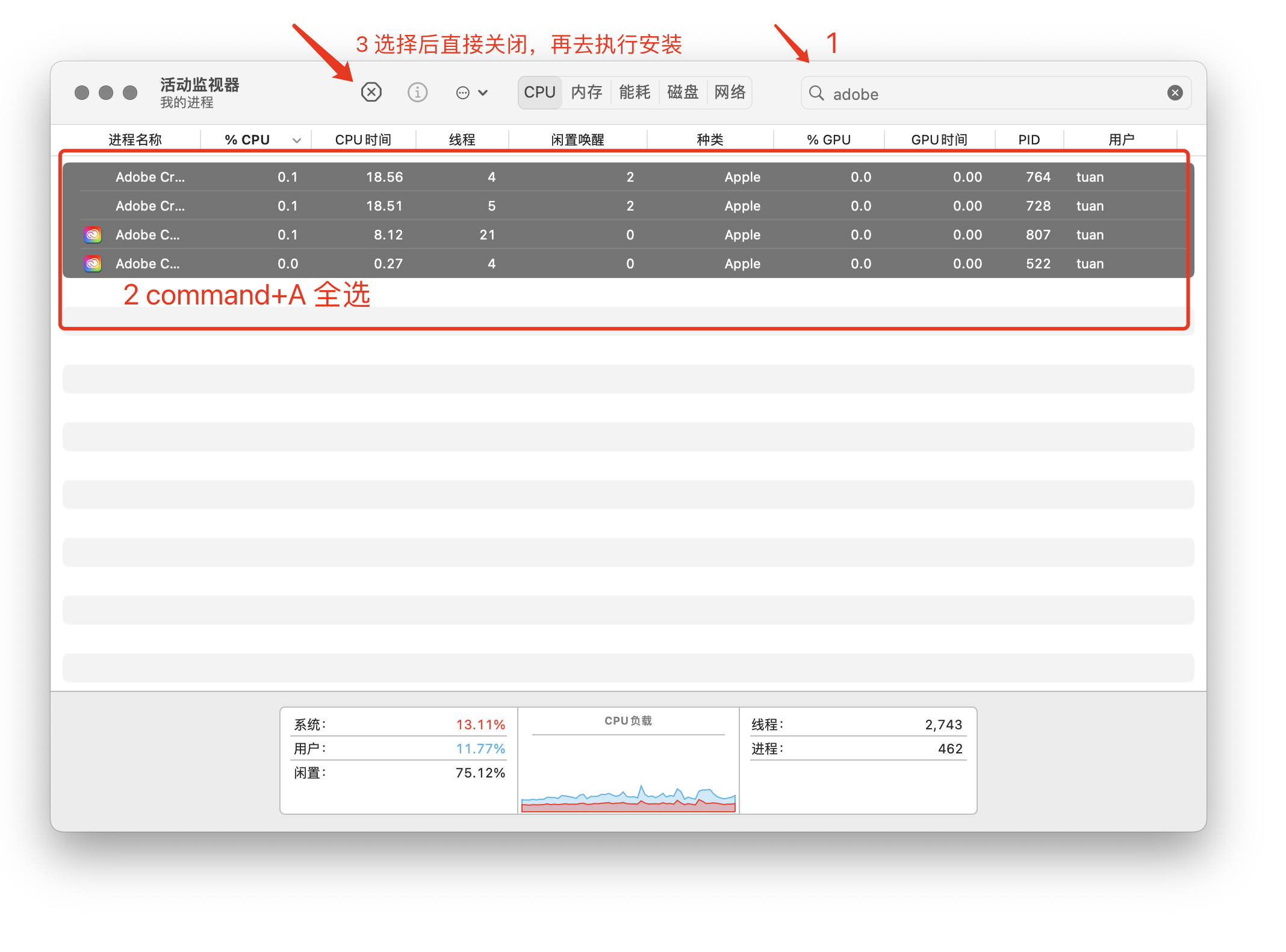The image size is (1286, 952).
Task: Click the Adobe Creative Cloud icon on PID 807 row
Action: click(92, 235)
